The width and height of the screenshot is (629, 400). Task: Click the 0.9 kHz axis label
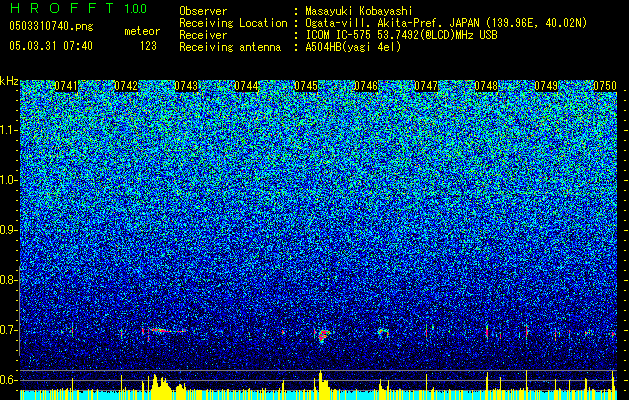click(x=9, y=230)
